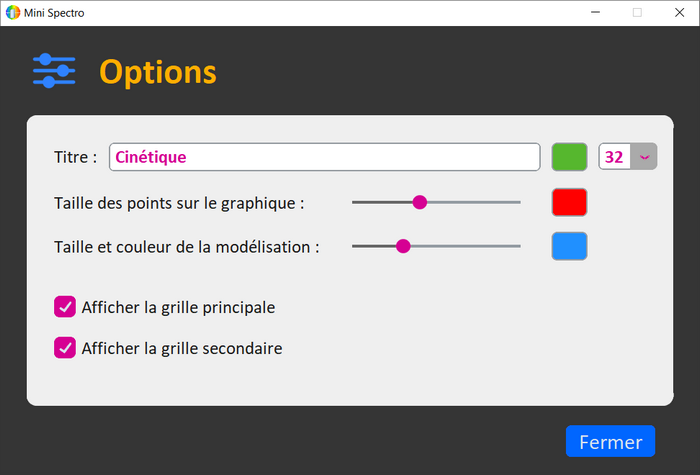Uncheck Afficher la grille principale

click(x=65, y=307)
